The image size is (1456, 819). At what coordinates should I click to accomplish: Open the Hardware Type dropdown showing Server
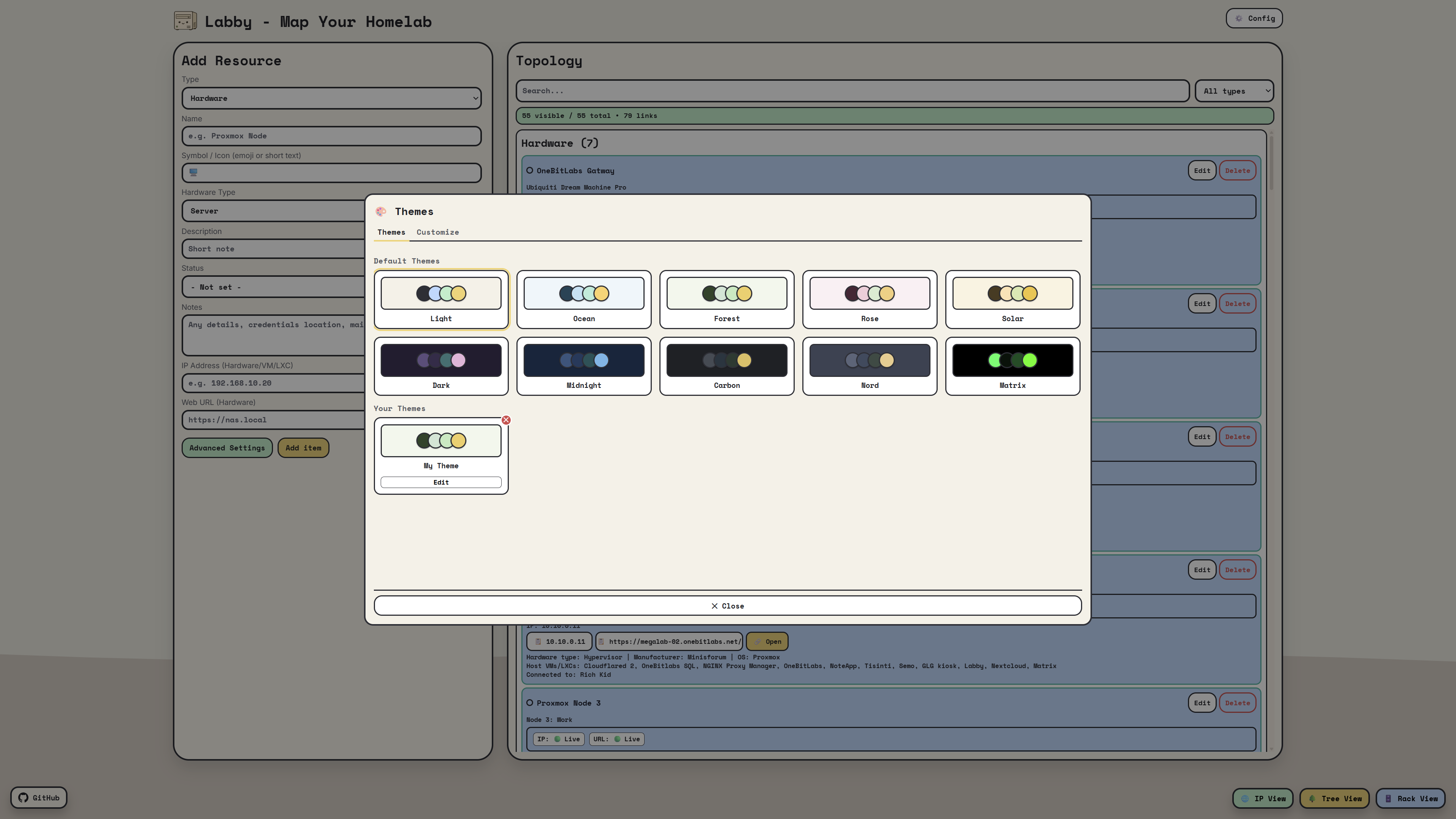[273, 211]
